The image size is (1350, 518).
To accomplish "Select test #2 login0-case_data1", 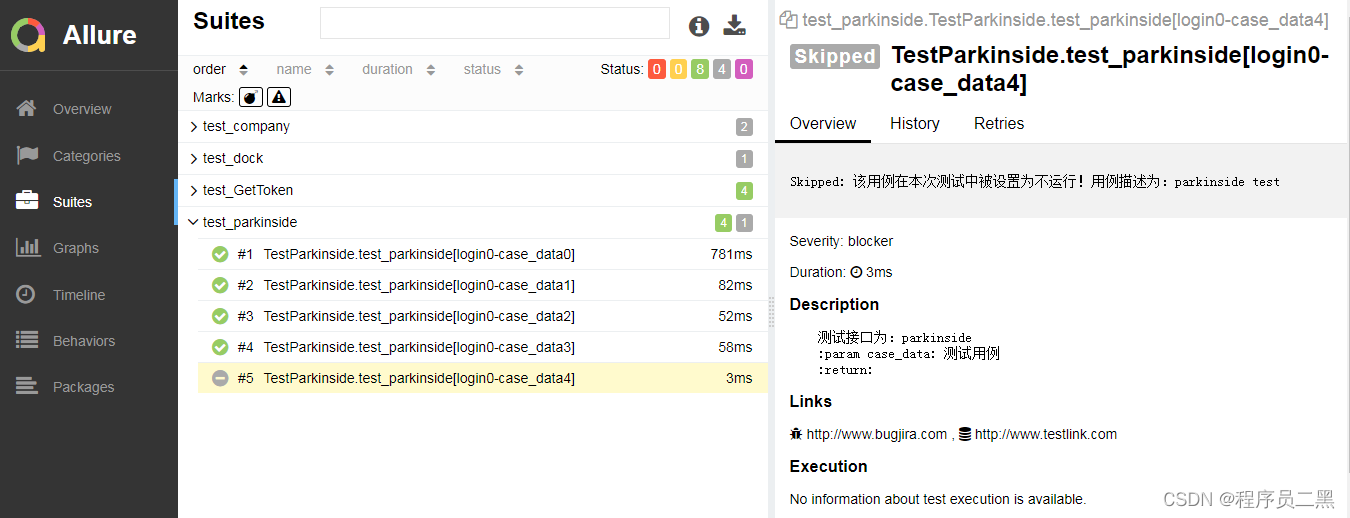I will (x=483, y=285).
